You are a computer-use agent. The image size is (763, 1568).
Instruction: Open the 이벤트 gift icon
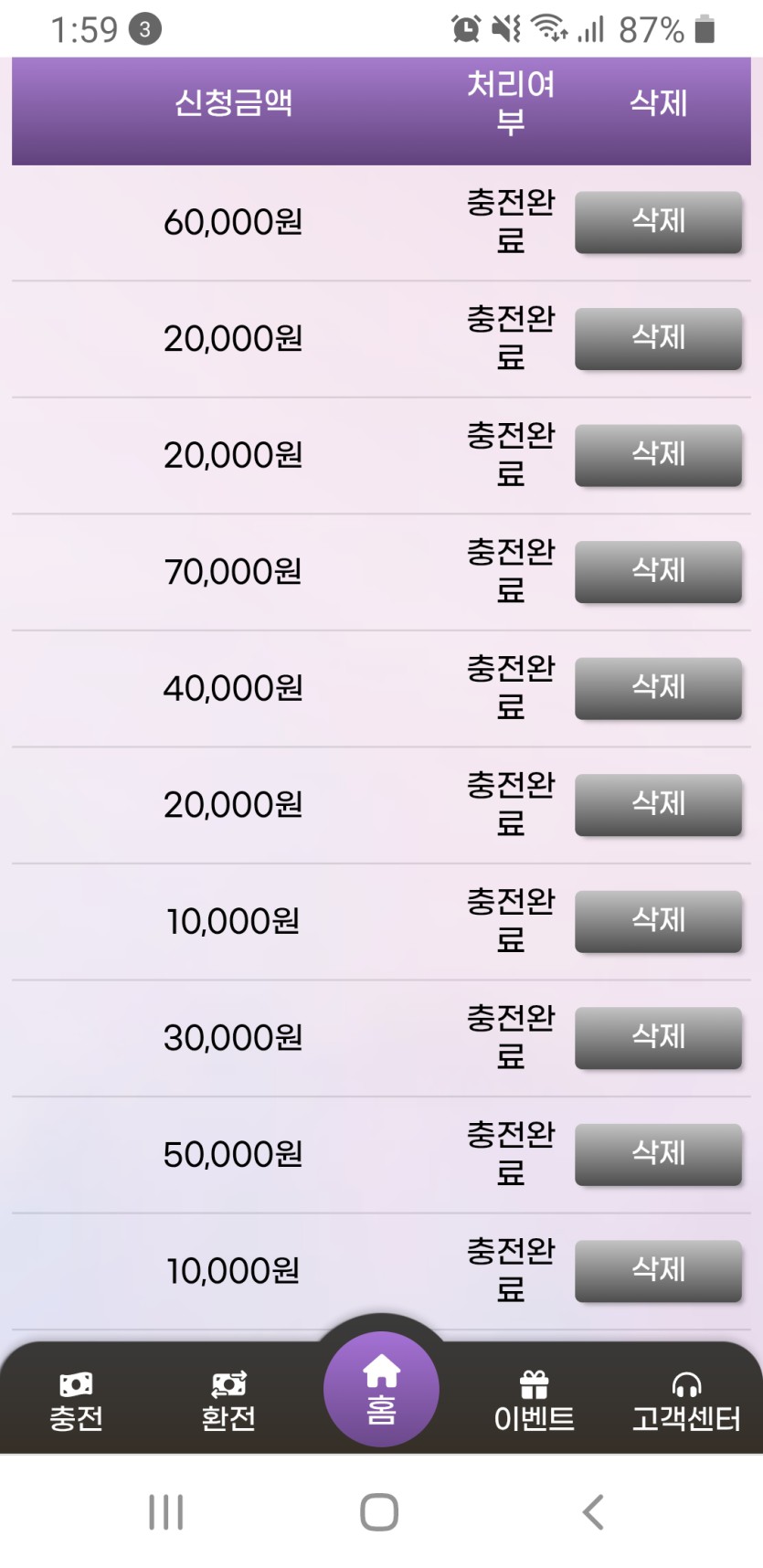pyautogui.click(x=534, y=1385)
